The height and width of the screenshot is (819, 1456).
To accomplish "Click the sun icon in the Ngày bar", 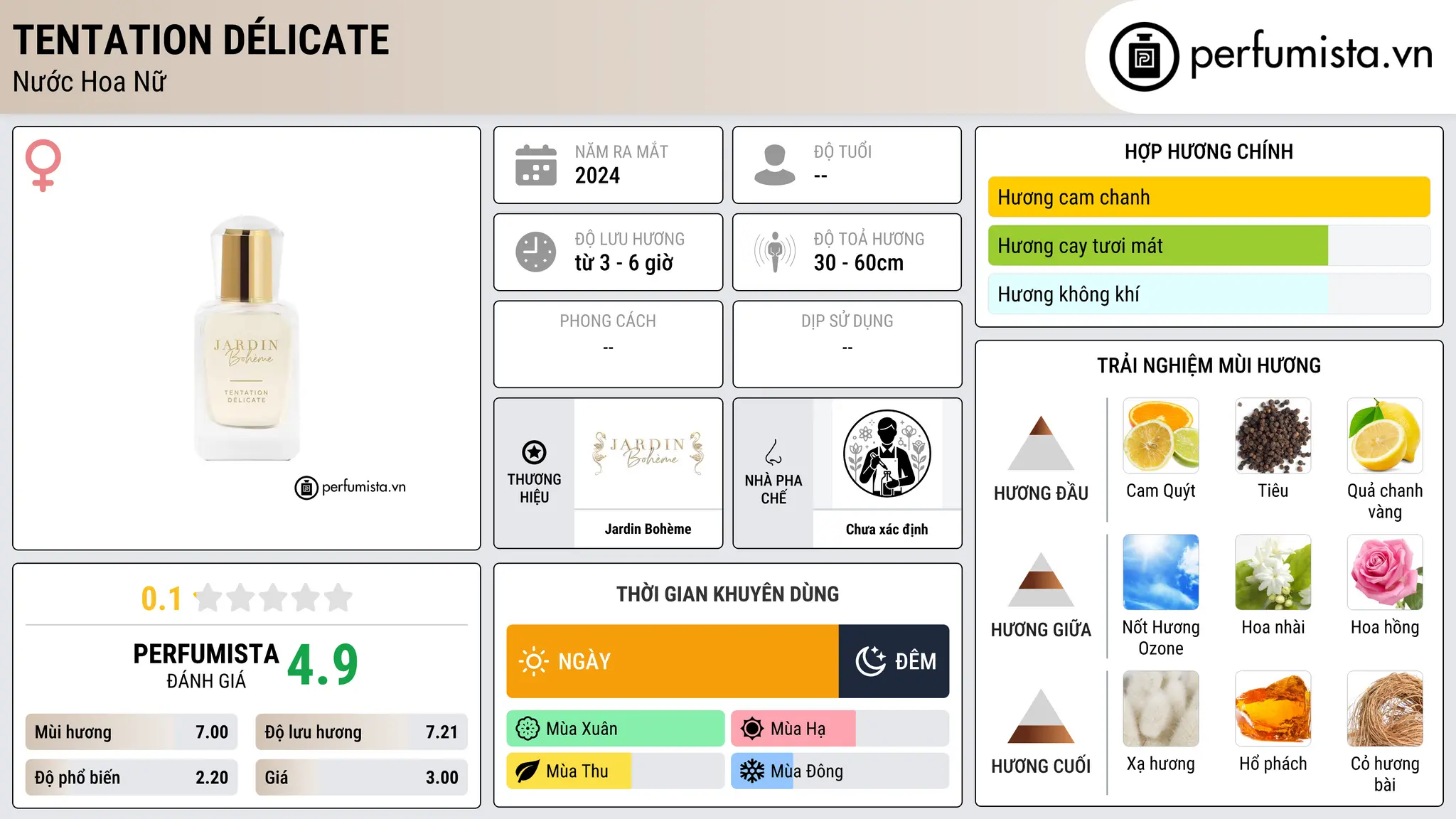I will (534, 661).
